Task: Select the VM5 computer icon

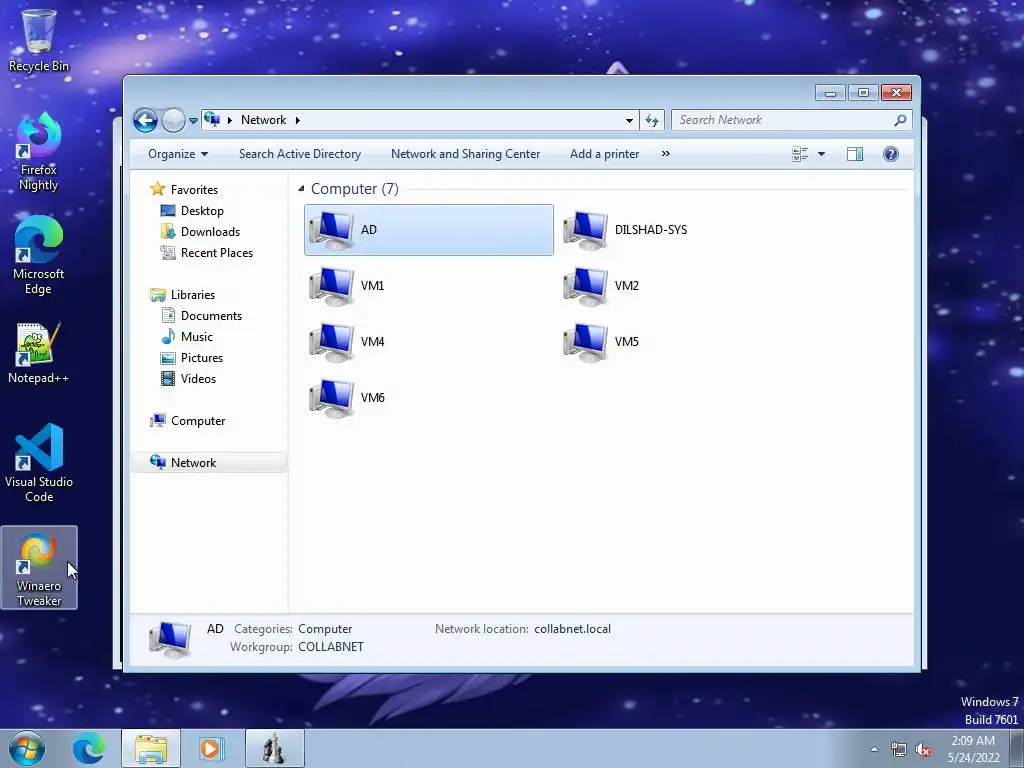Action: click(x=586, y=342)
